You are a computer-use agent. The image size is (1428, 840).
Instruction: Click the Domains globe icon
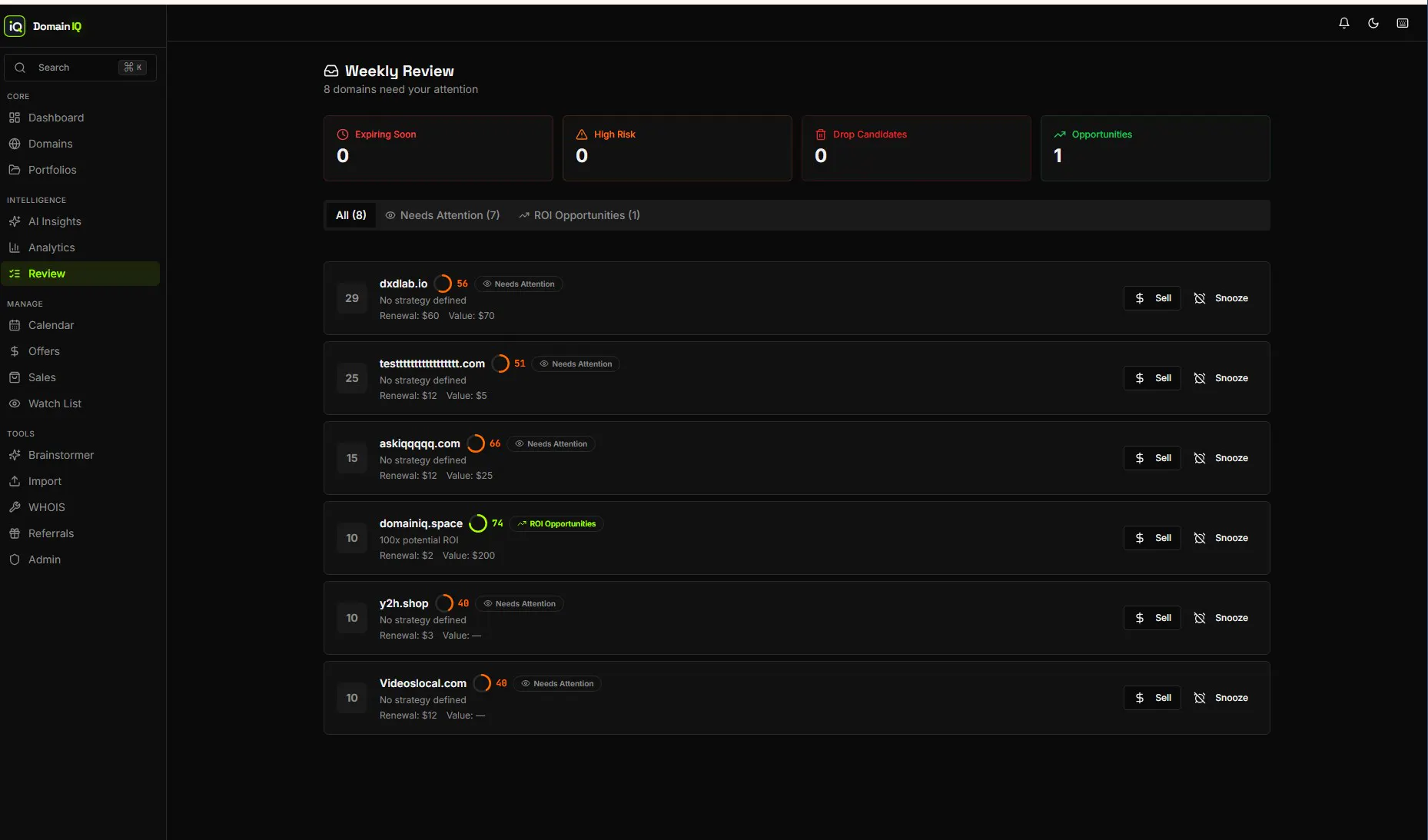point(15,144)
